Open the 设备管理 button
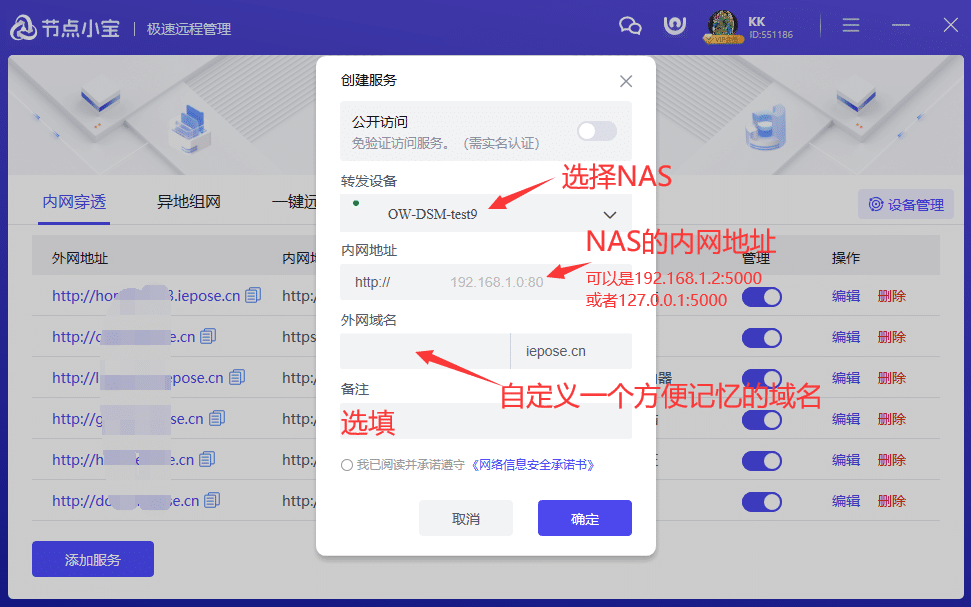This screenshot has height=607, width=971. point(906,204)
